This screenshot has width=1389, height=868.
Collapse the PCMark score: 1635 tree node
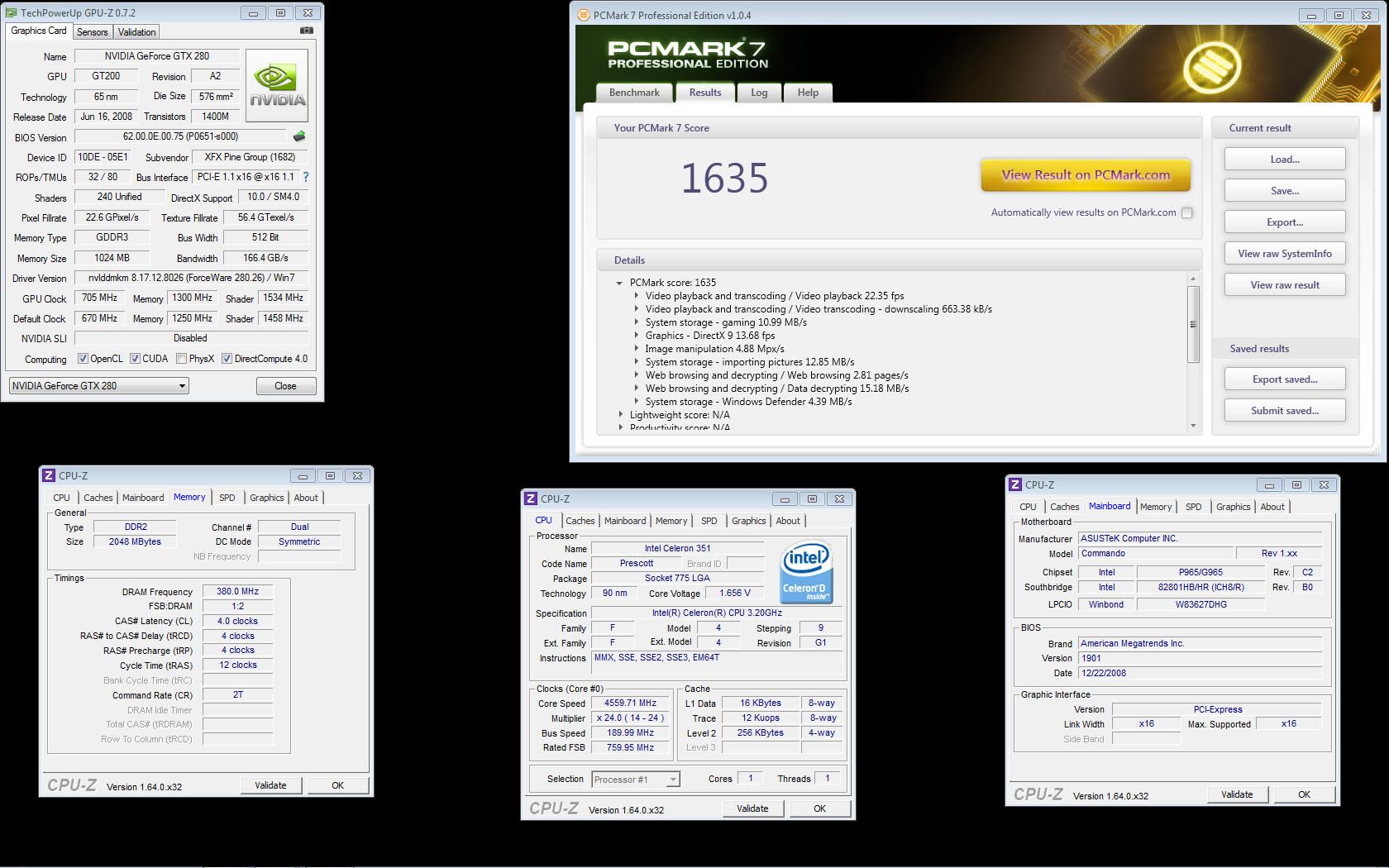pyautogui.click(x=618, y=283)
